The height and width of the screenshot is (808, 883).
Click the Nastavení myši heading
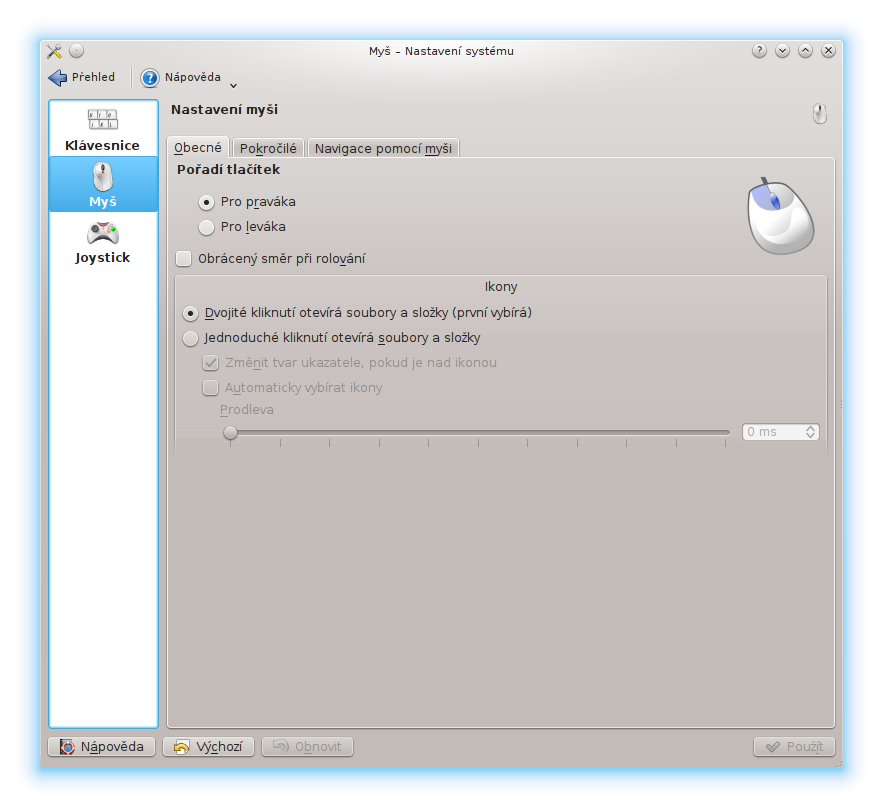(x=225, y=110)
